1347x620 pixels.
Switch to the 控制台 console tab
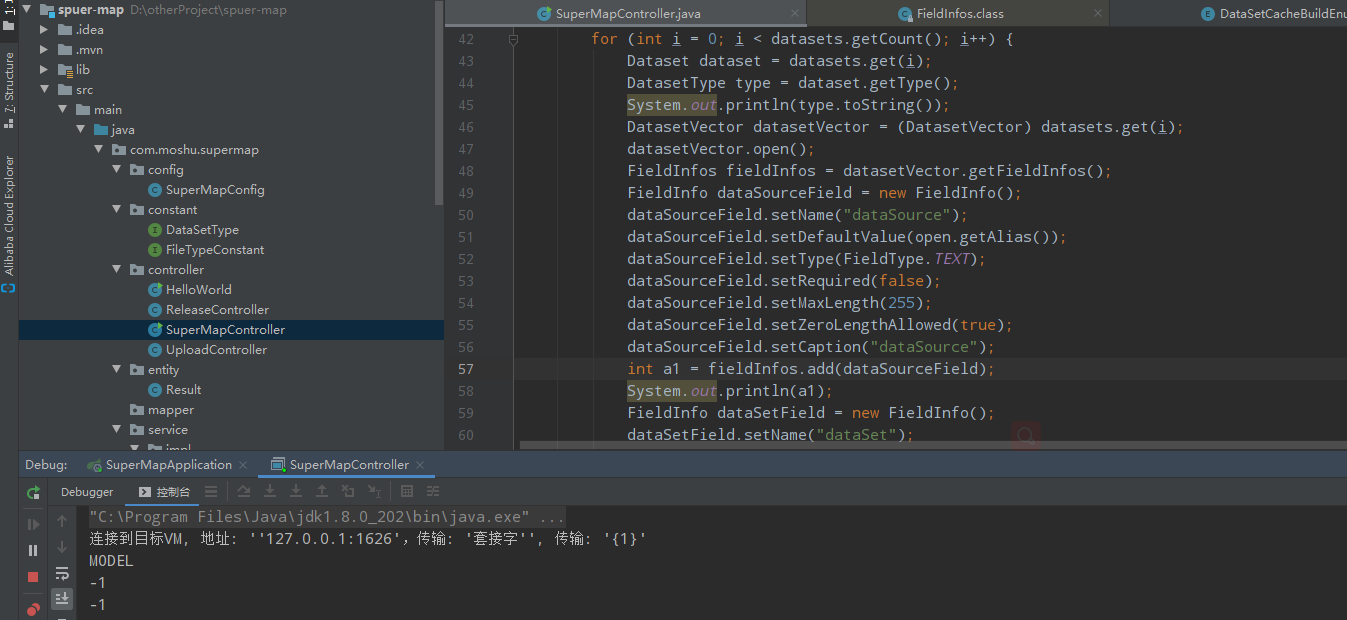[x=164, y=492]
